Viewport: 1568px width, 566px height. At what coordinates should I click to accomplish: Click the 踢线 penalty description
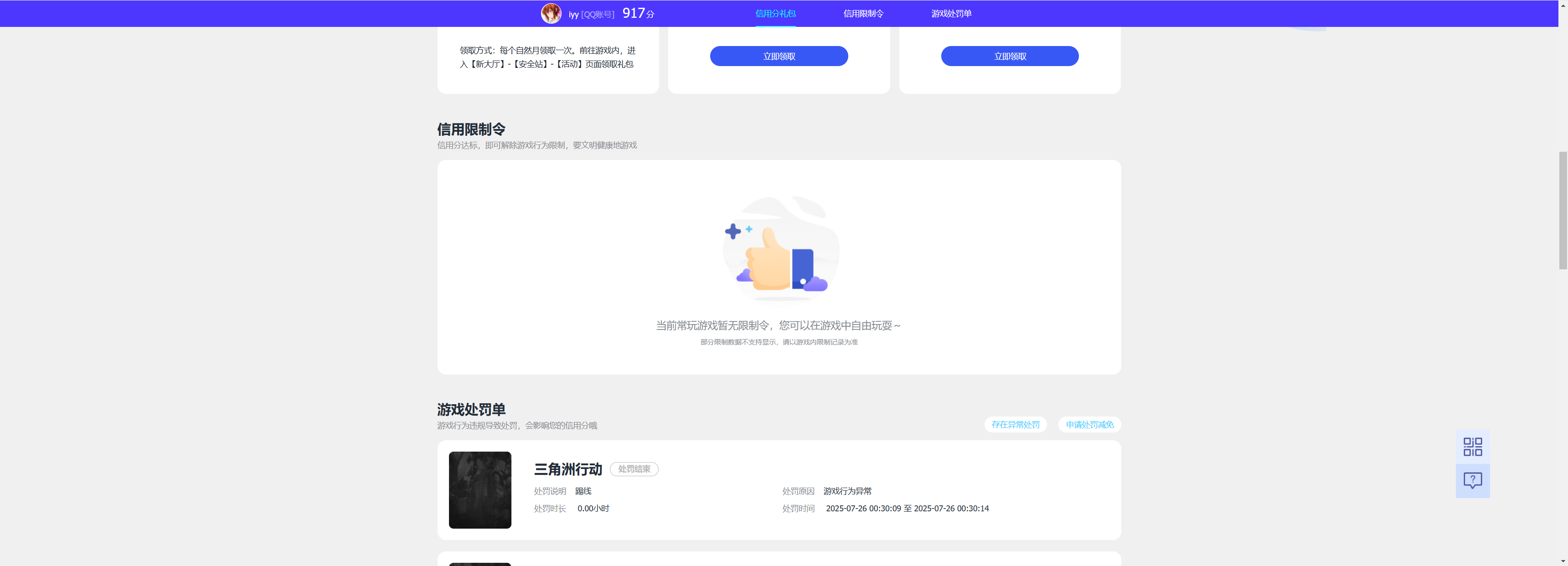tap(583, 491)
